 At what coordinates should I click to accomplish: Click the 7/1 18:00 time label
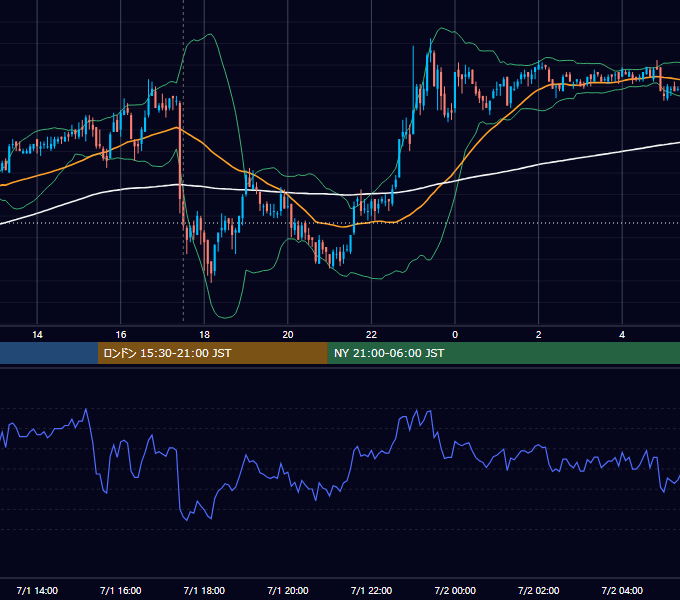tap(204, 590)
